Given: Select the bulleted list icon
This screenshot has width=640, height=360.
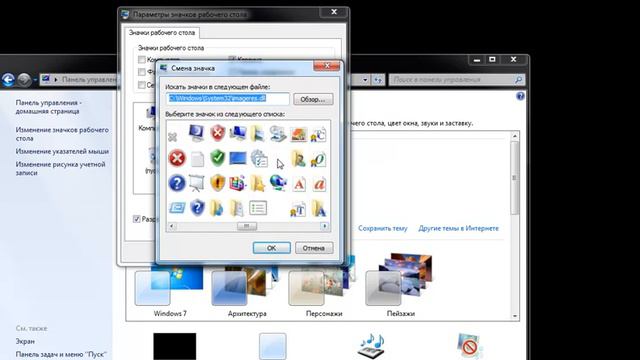Looking at the screenshot, I should pos(258,208).
